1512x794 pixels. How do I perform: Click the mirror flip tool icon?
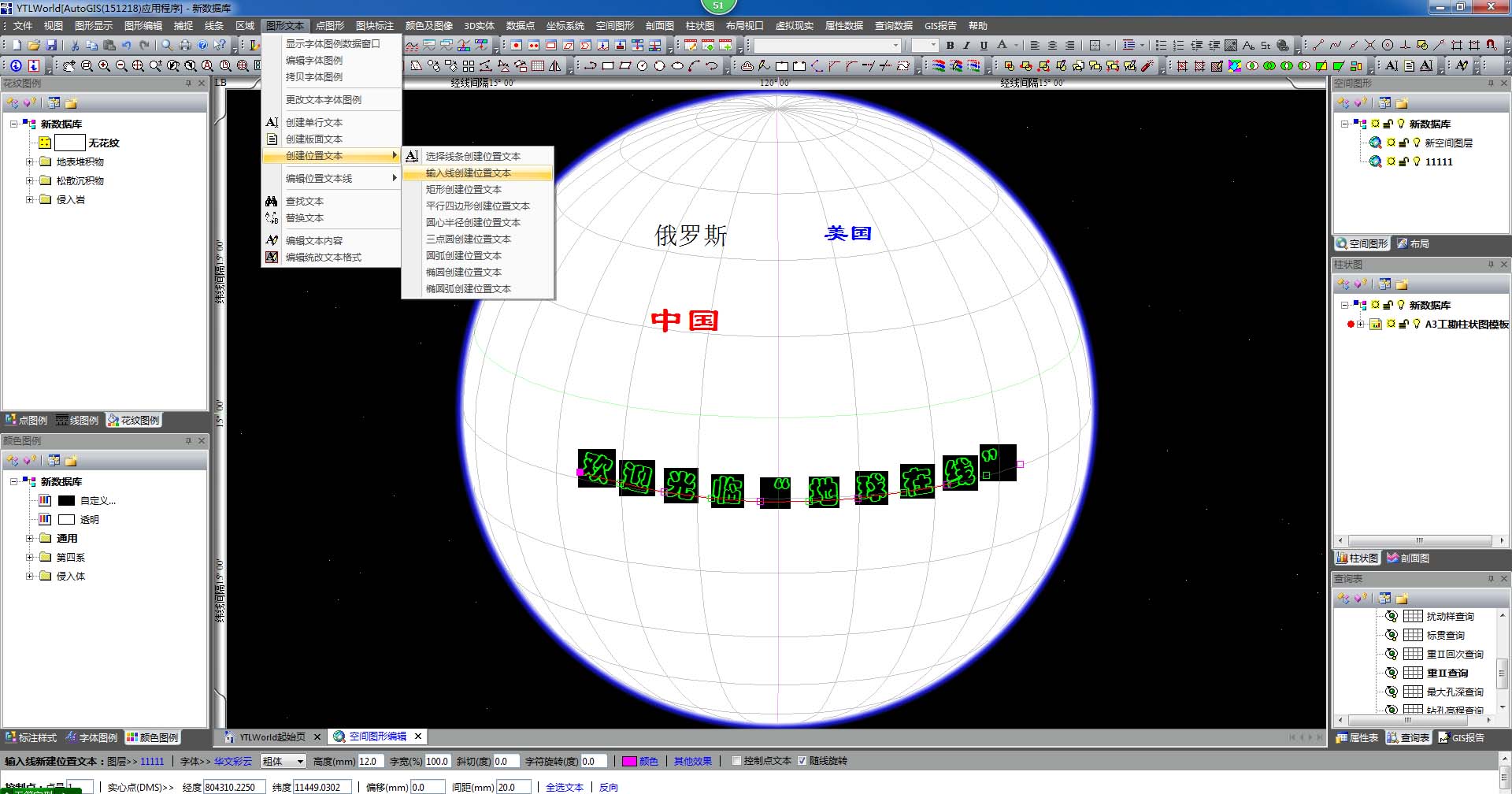[555, 66]
